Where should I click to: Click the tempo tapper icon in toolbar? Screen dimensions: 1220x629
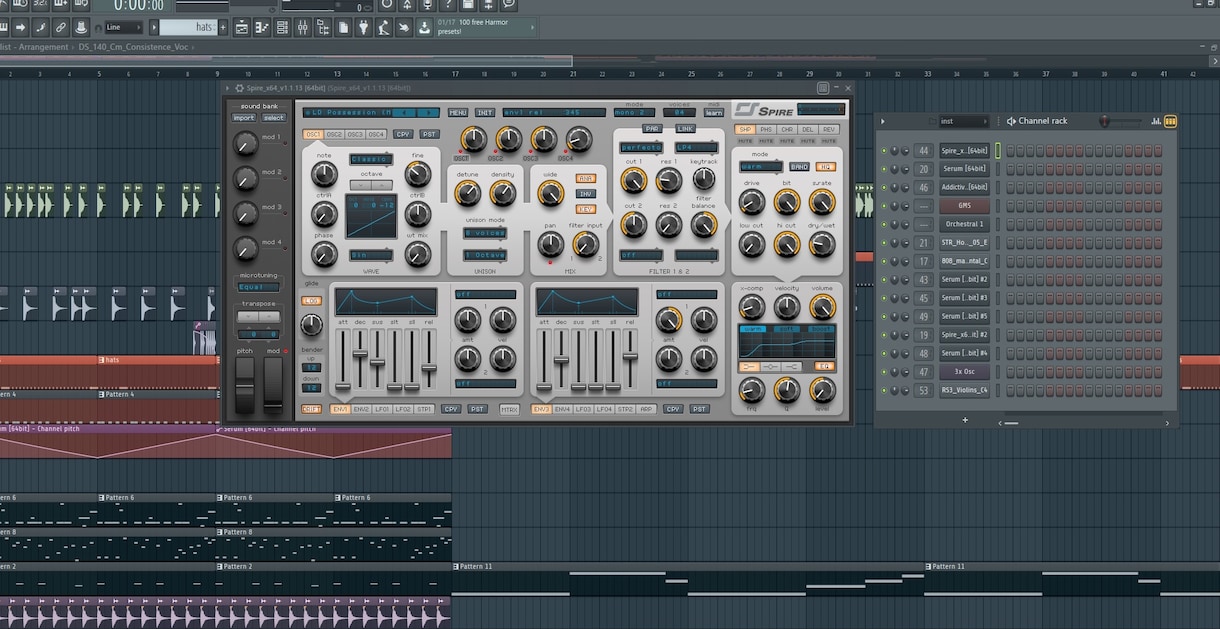[x=384, y=27]
